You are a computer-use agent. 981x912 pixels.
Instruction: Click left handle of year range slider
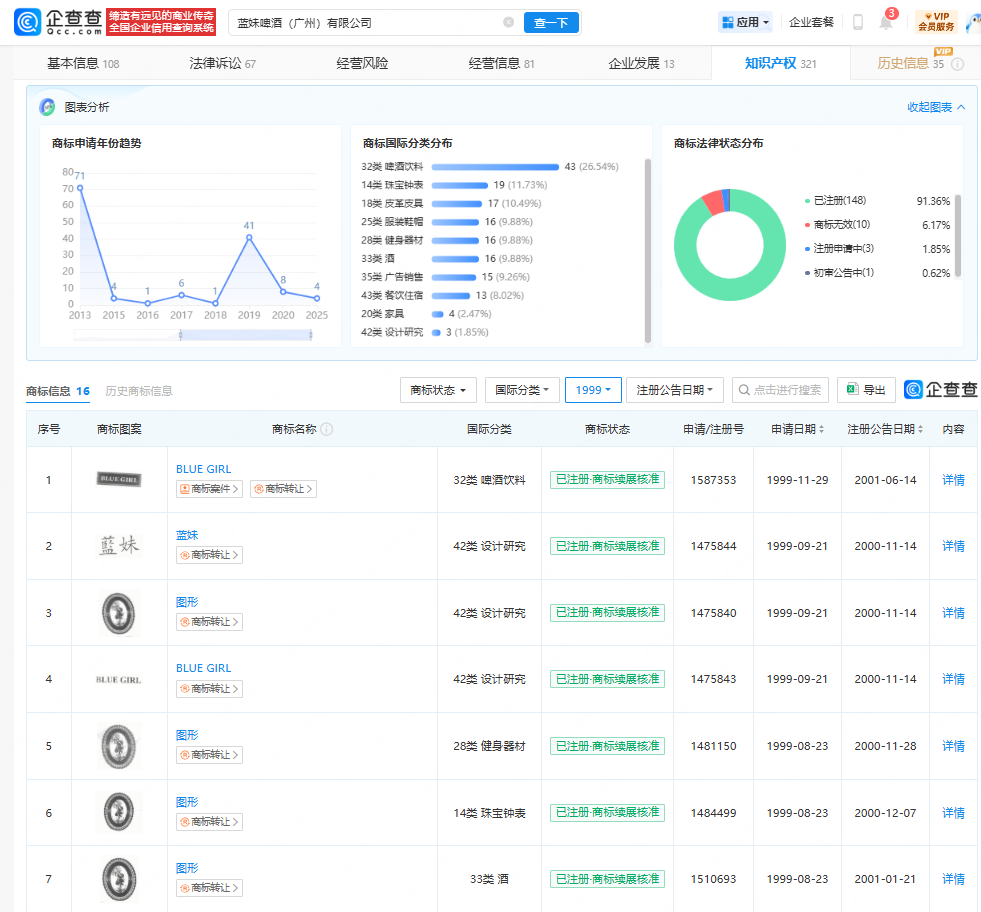181,335
